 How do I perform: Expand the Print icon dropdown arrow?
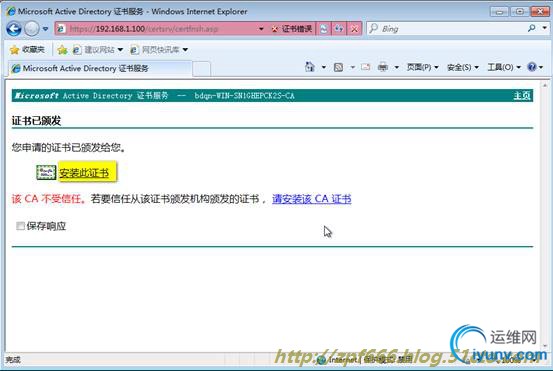click(x=397, y=67)
